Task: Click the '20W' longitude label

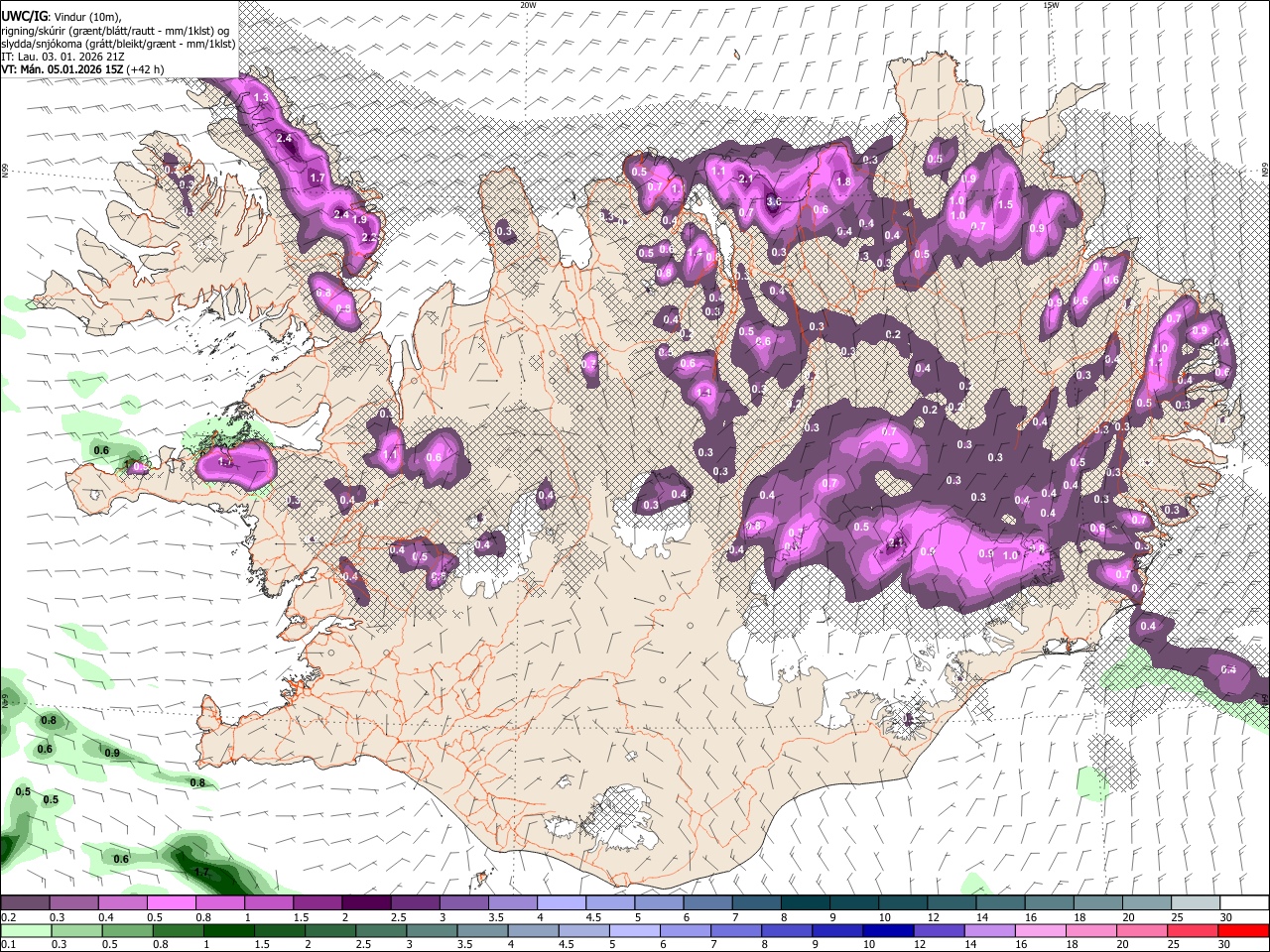Action: click(529, 5)
